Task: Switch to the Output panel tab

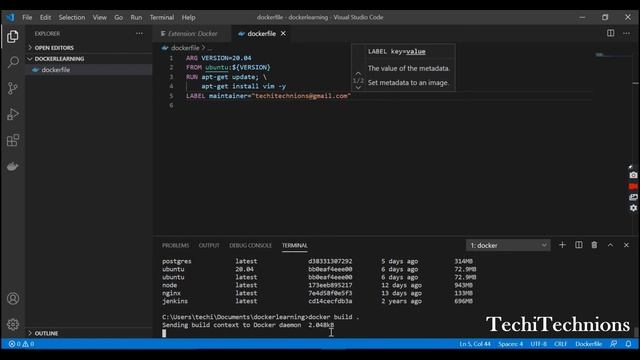Action: (209, 245)
